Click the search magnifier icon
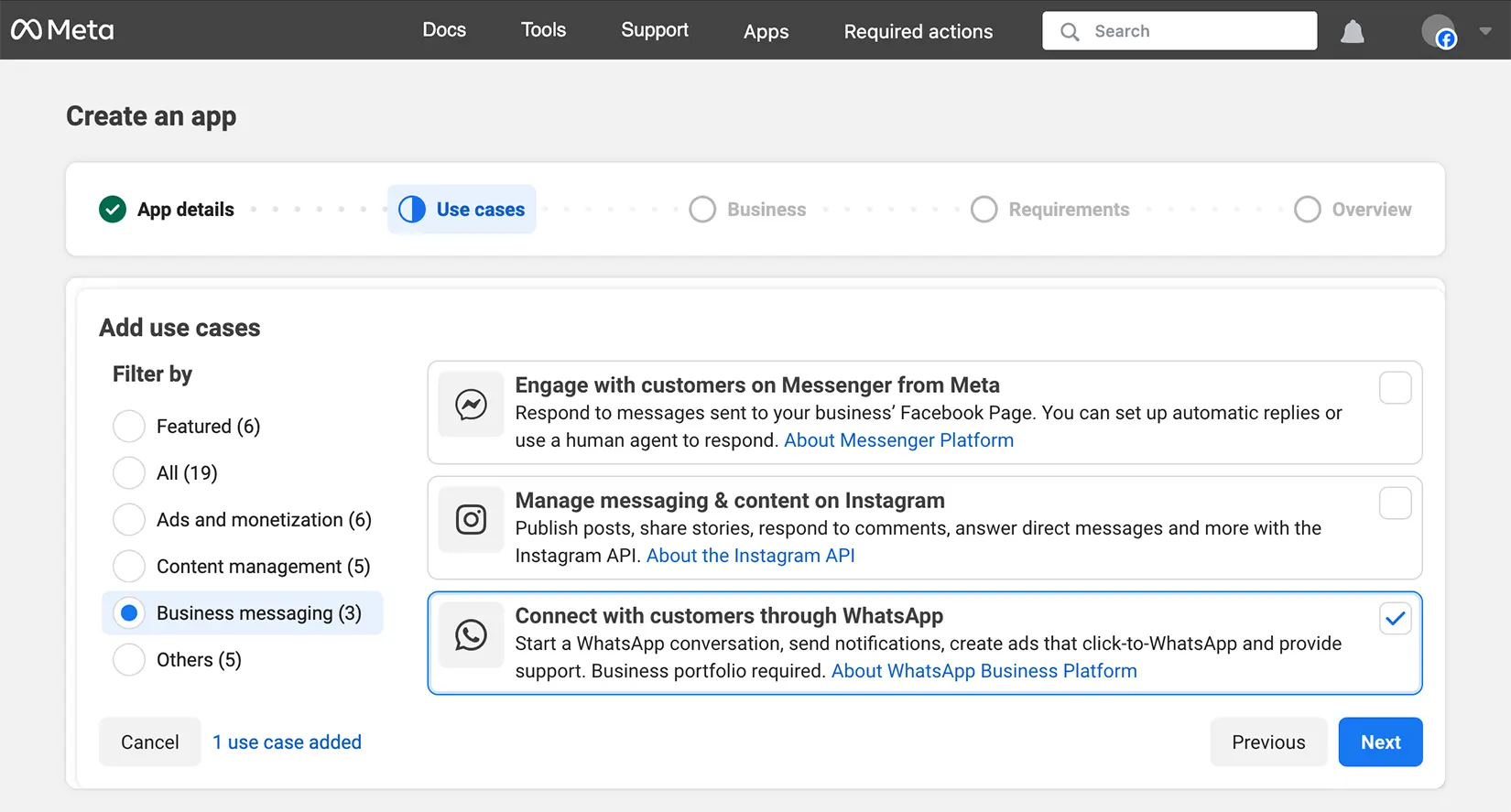Image resolution: width=1511 pixels, height=812 pixels. (x=1070, y=32)
